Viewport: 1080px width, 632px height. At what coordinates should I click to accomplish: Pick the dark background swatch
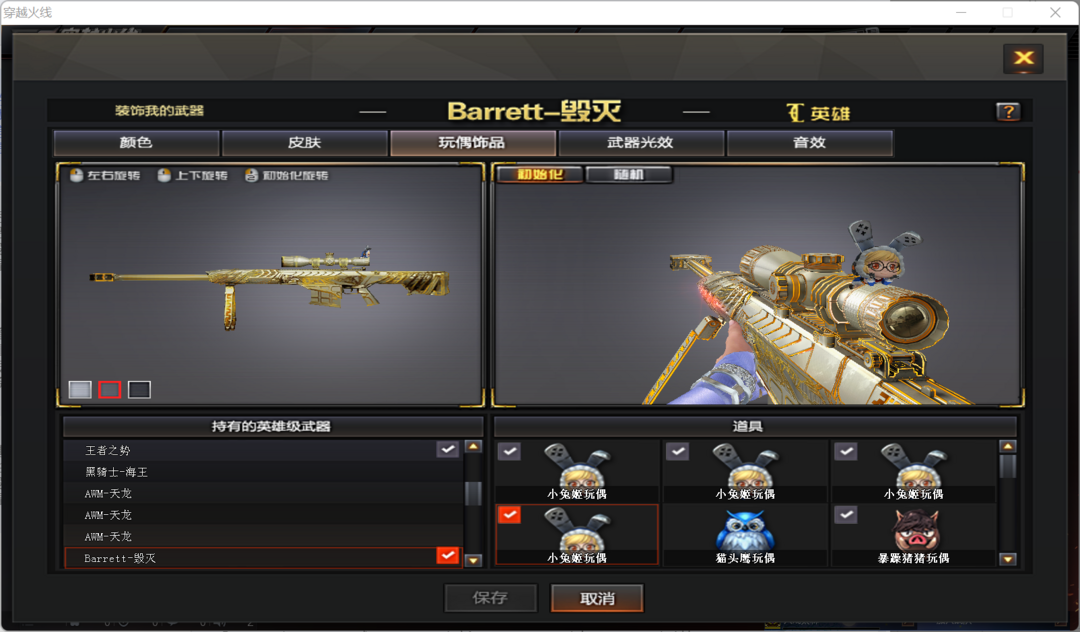point(139,390)
